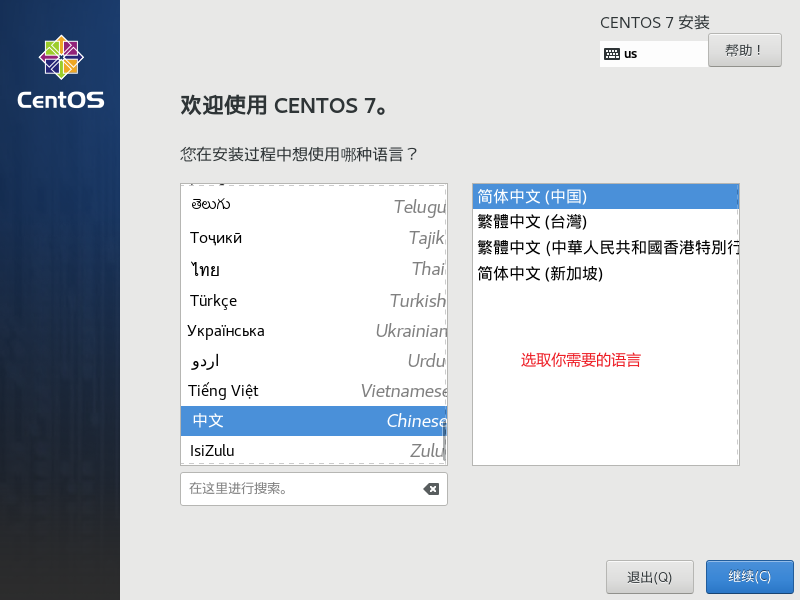Open the 帮助! help button
The height and width of the screenshot is (600, 800).
tap(744, 50)
